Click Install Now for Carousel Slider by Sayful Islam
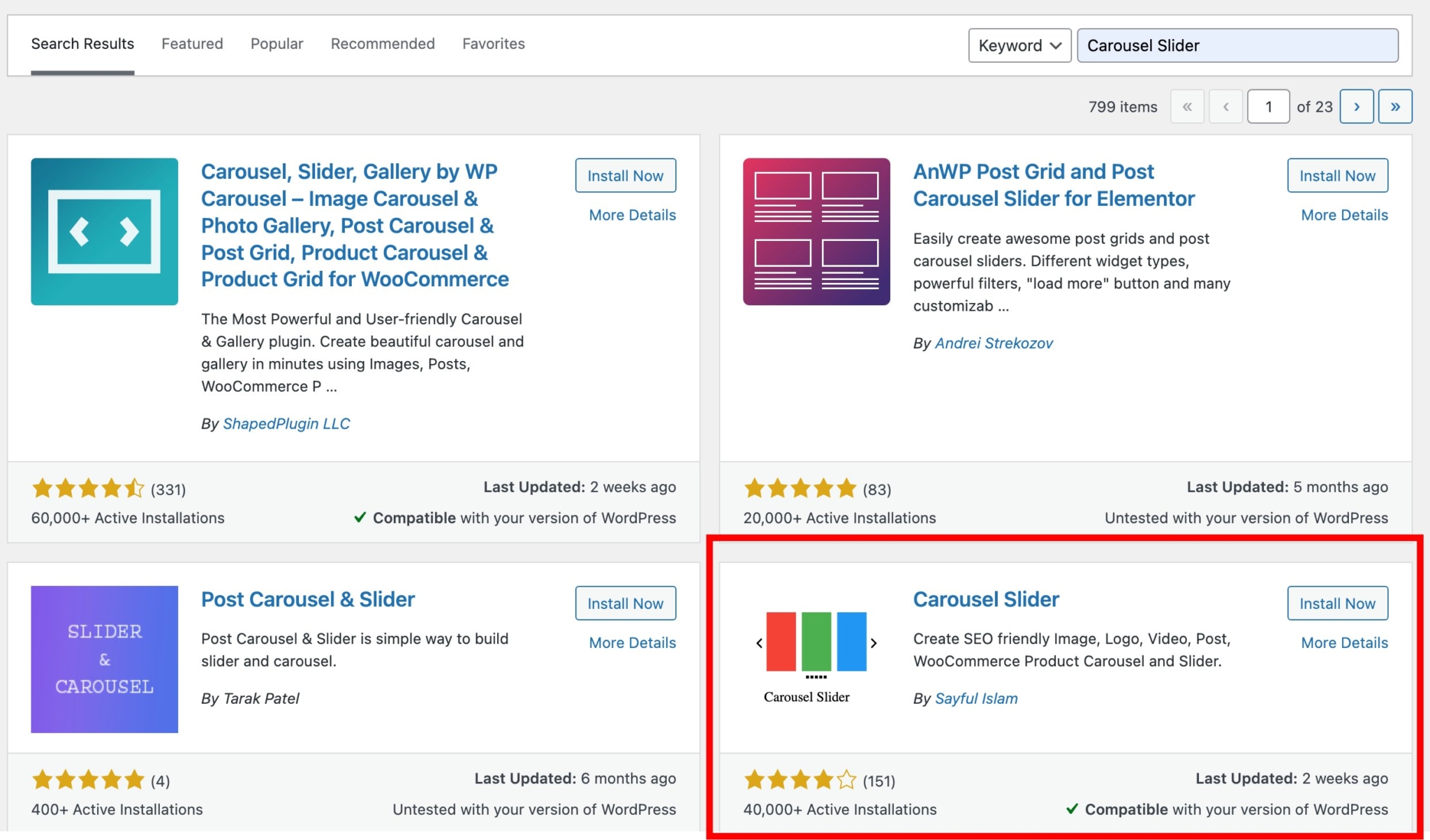The height and width of the screenshot is (840, 1430). pos(1338,603)
